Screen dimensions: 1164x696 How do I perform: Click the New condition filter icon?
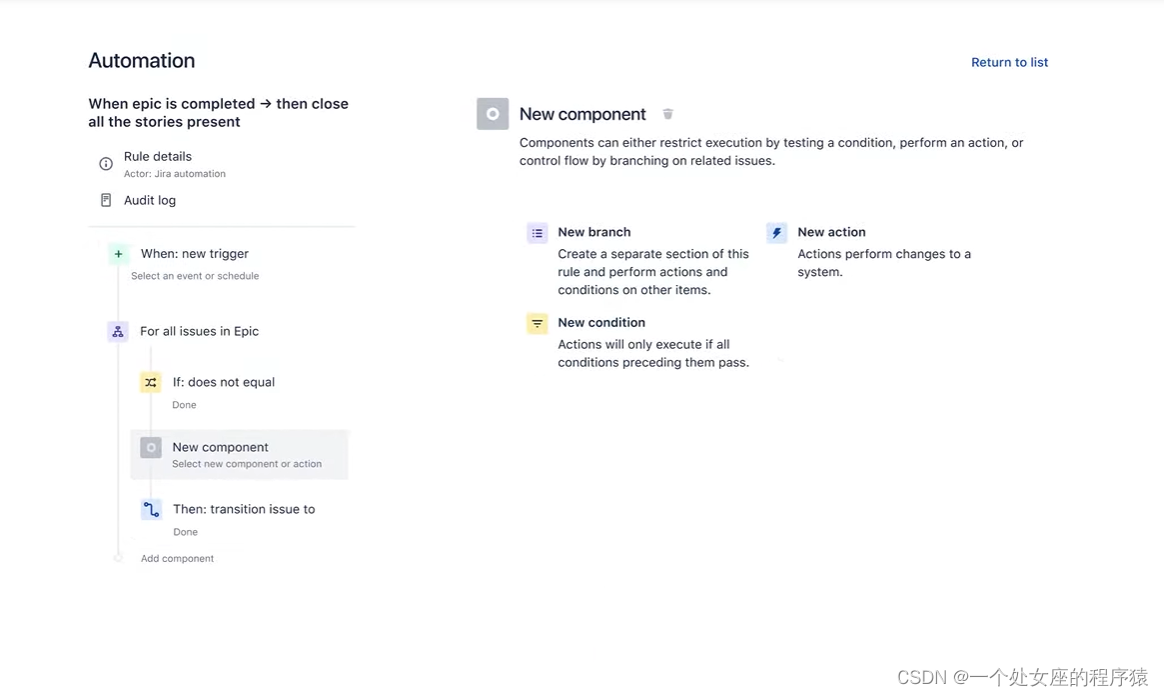(537, 323)
